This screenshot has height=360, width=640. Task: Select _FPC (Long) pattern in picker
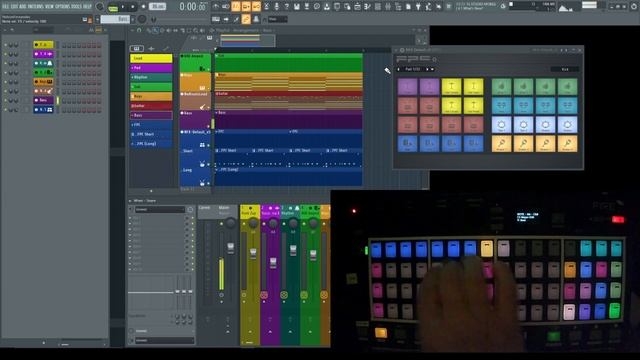coord(151,144)
